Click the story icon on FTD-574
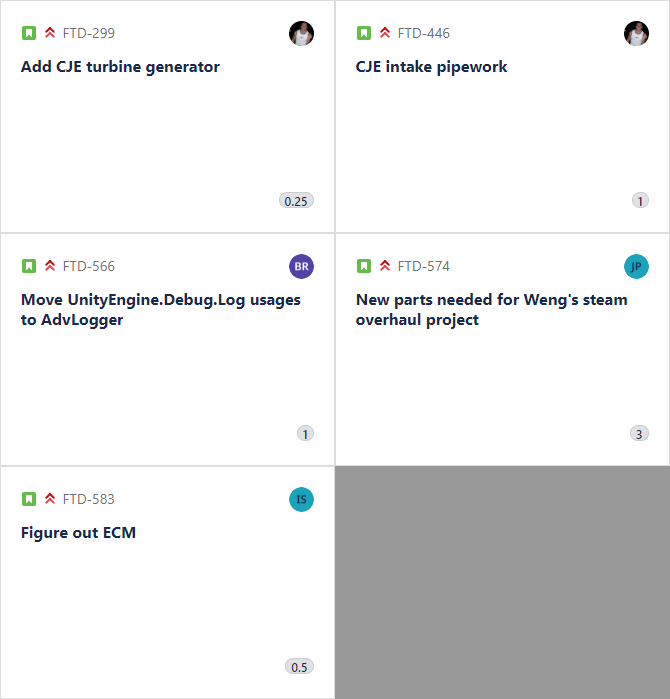This screenshot has height=699, width=670. (364, 266)
